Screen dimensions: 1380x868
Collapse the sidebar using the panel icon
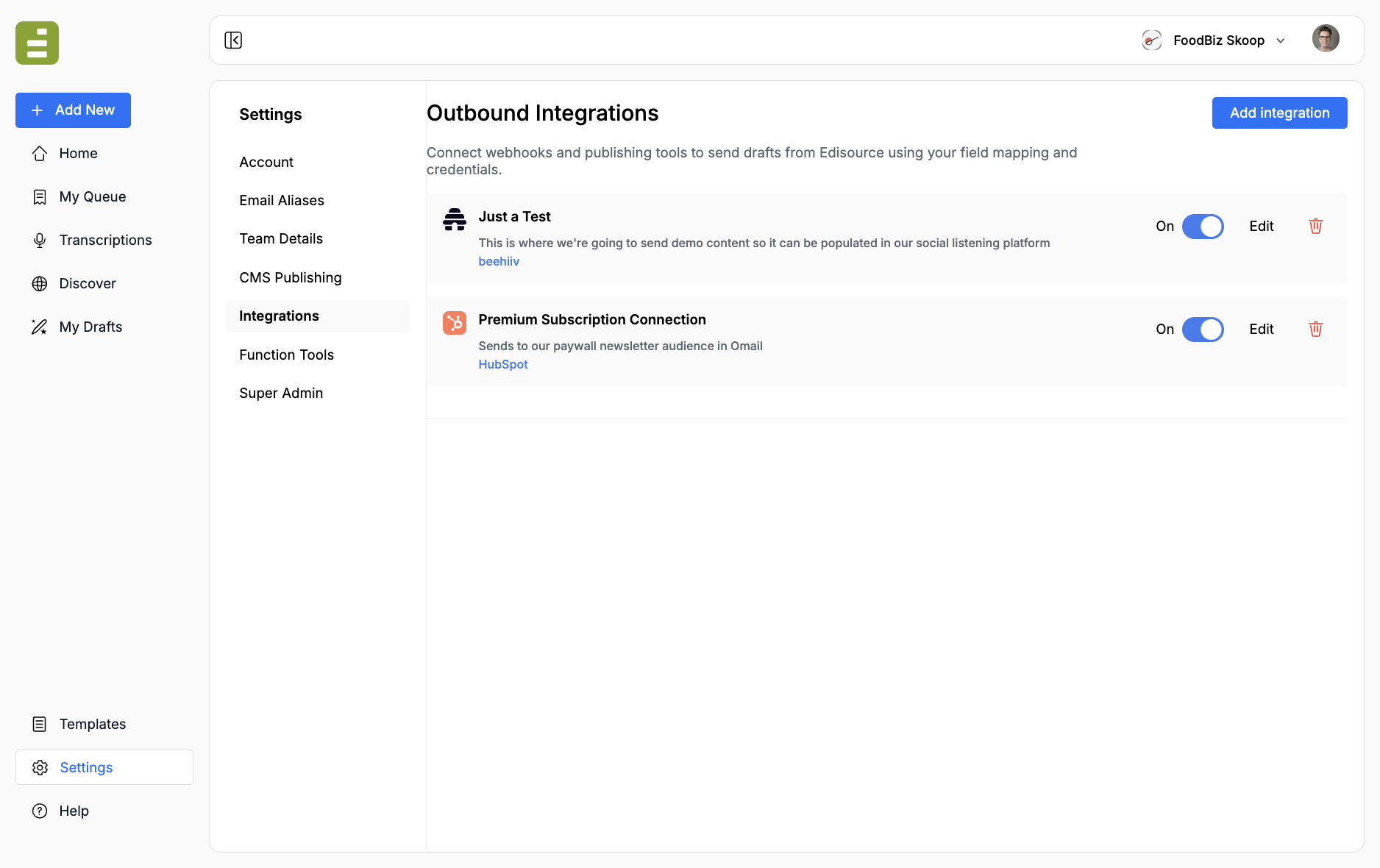[233, 40]
